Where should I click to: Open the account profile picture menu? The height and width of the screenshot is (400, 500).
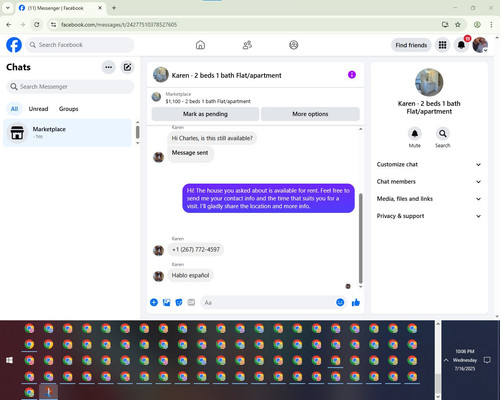point(480,45)
